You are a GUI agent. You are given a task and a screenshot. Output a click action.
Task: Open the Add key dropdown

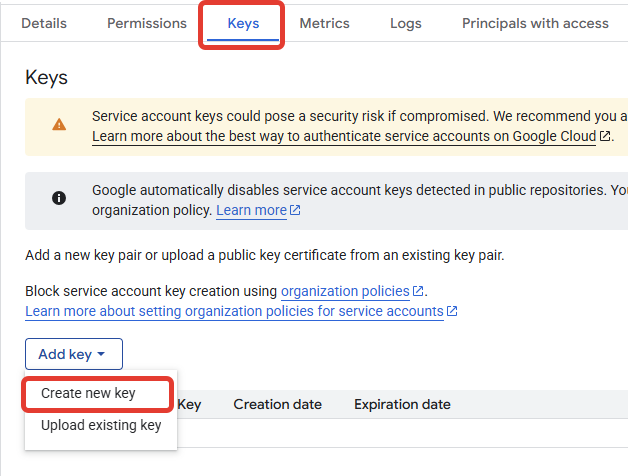tap(74, 354)
